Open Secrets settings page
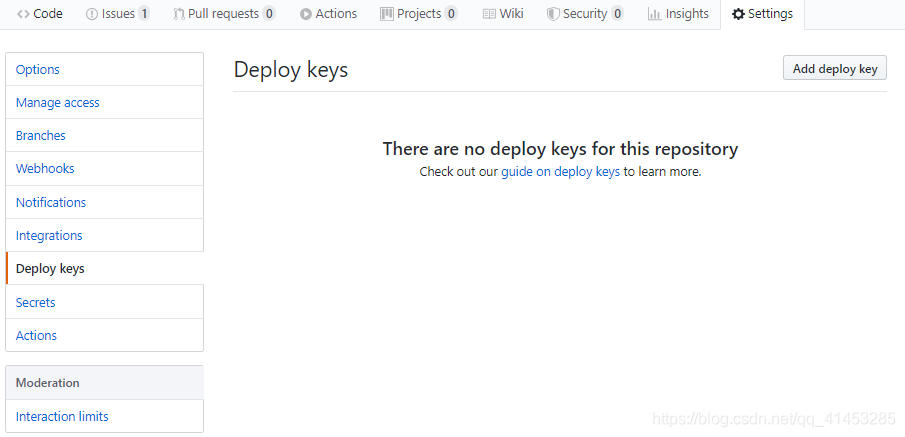 click(36, 303)
